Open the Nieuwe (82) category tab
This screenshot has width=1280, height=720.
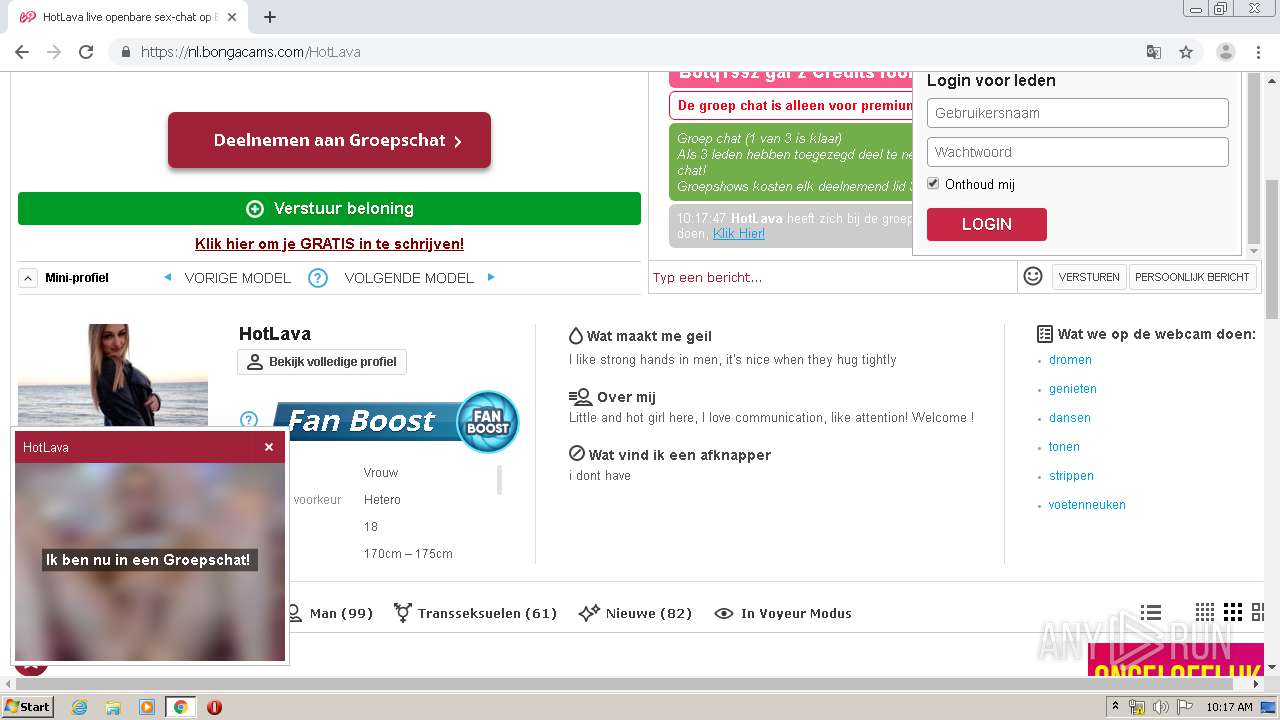coord(636,613)
